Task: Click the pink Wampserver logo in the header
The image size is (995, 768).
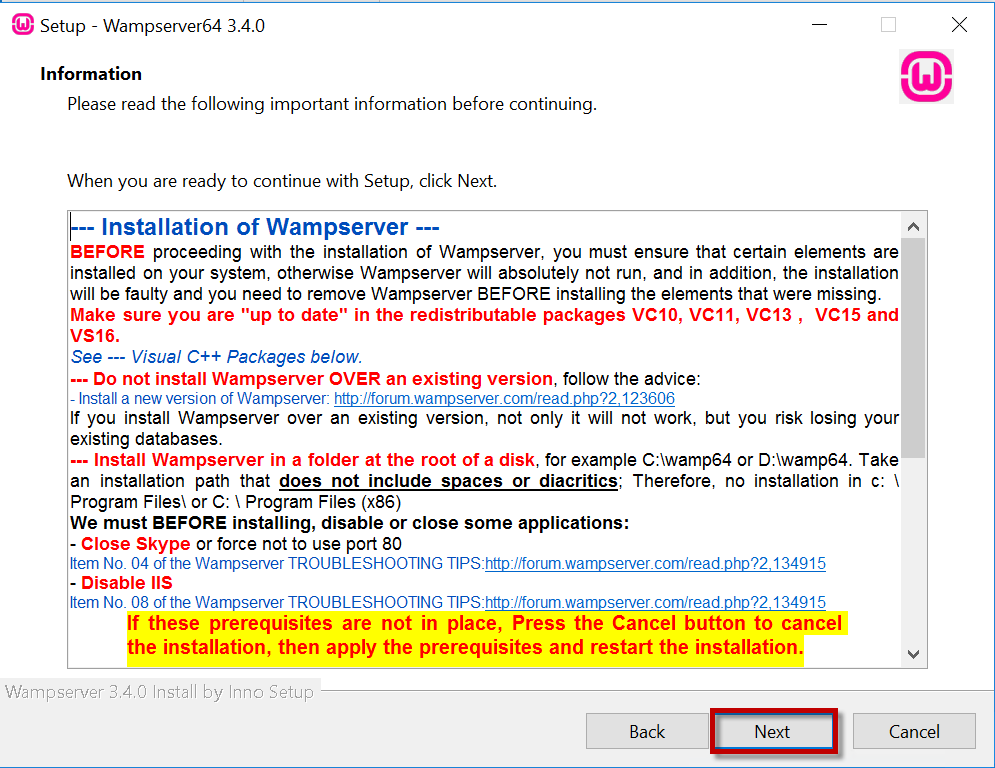Action: click(x=926, y=76)
